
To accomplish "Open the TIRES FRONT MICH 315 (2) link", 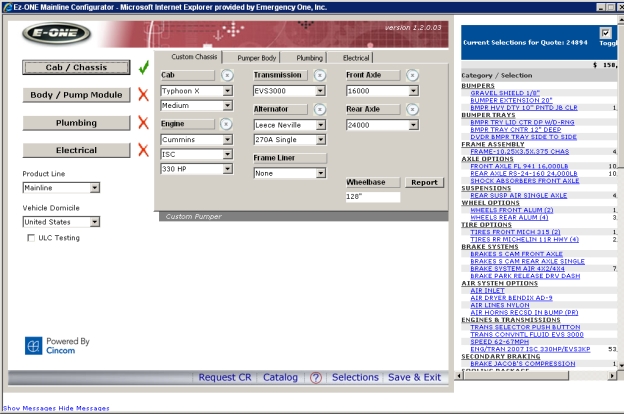I will (x=515, y=232).
